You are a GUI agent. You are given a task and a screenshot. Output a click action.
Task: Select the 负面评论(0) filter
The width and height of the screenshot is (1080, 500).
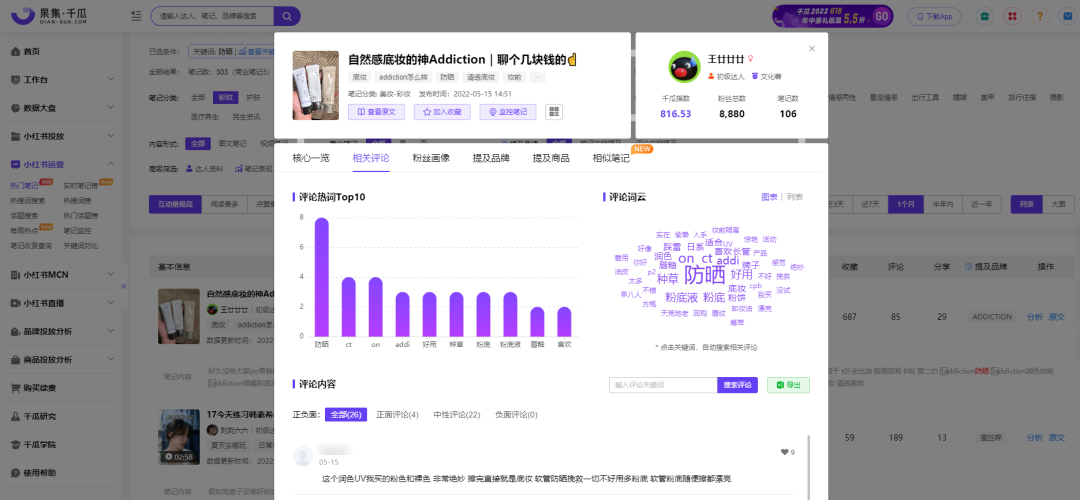[x=516, y=415]
